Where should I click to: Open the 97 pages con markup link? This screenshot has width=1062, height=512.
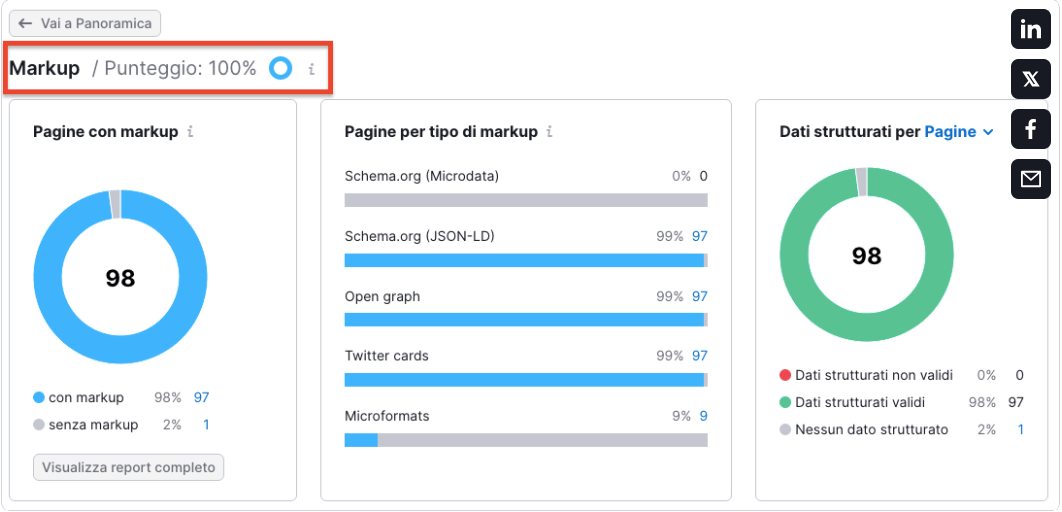[x=201, y=398]
